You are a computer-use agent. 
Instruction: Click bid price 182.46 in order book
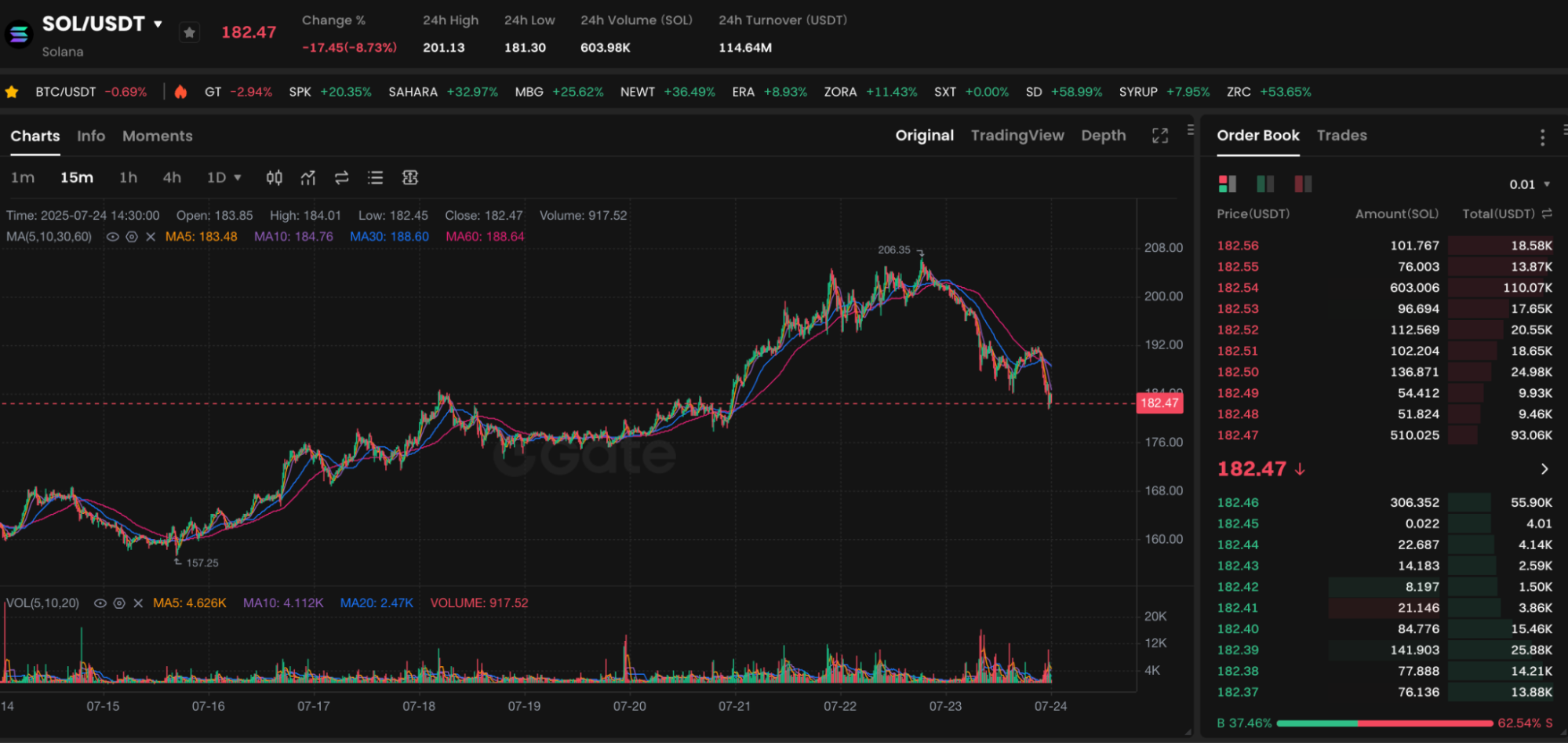pyautogui.click(x=1238, y=503)
